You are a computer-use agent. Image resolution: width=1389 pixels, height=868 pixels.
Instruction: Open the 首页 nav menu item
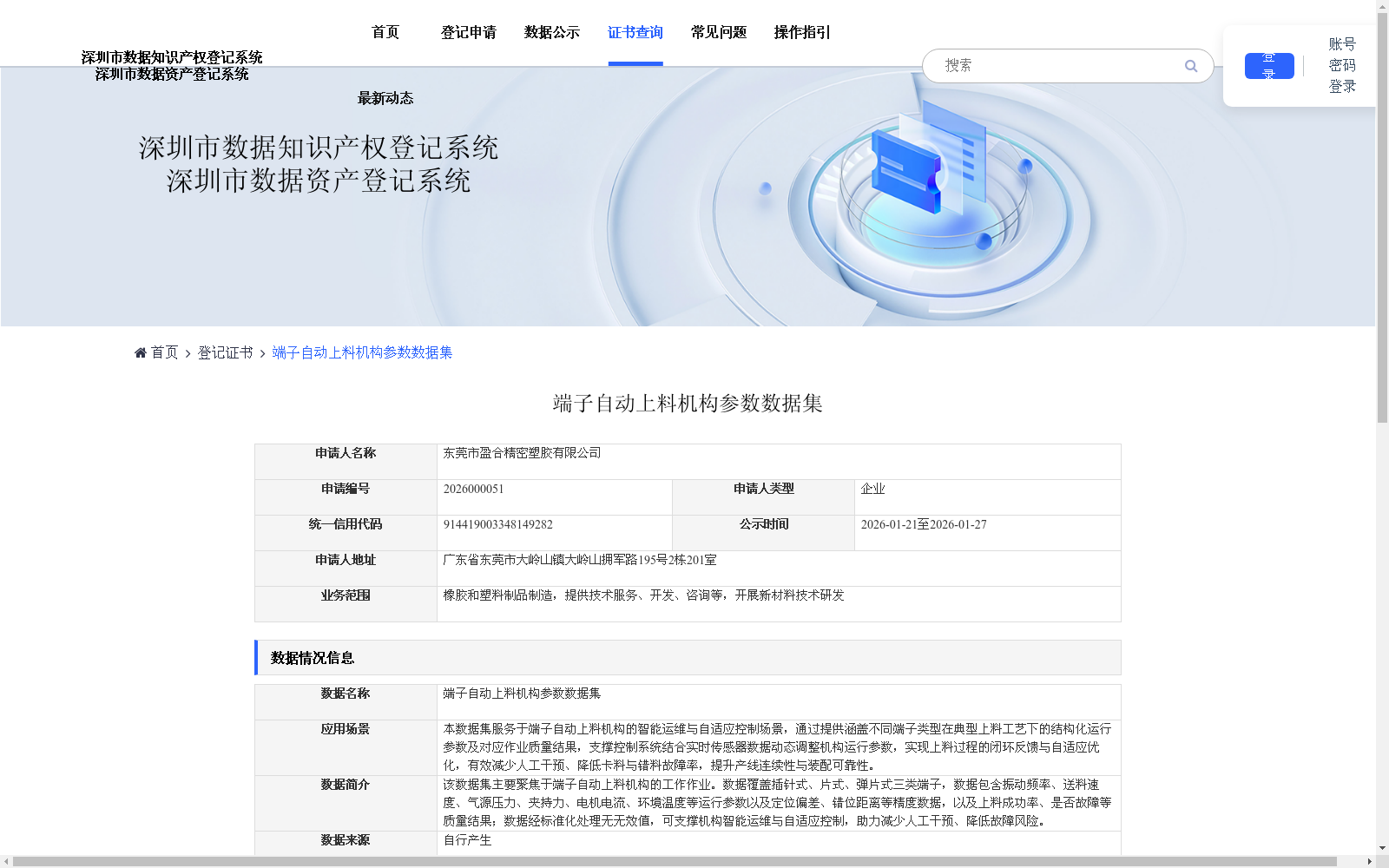(385, 32)
